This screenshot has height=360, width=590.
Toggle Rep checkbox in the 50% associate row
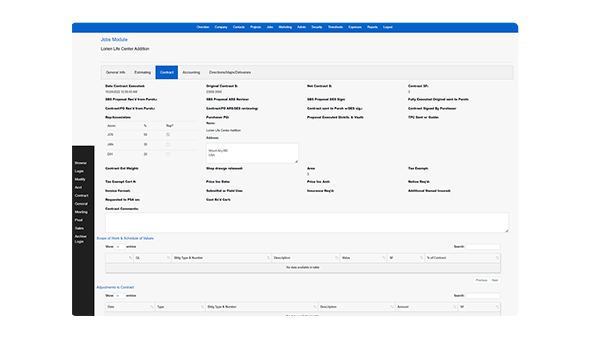click(168, 134)
